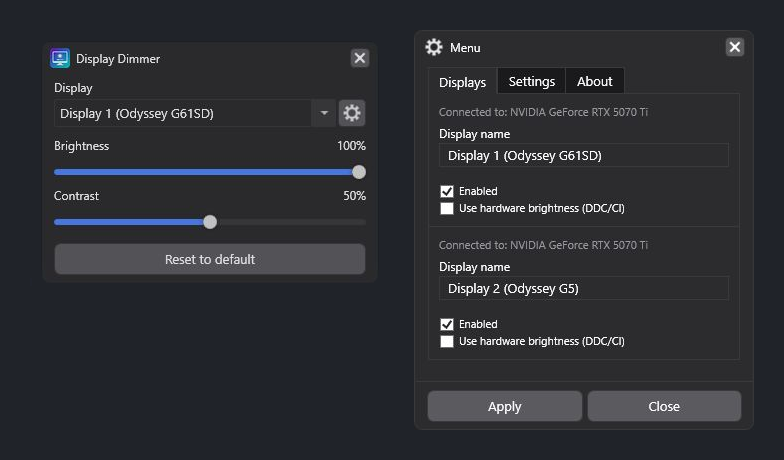Open display settings gear in Display Dimmer

pos(352,113)
